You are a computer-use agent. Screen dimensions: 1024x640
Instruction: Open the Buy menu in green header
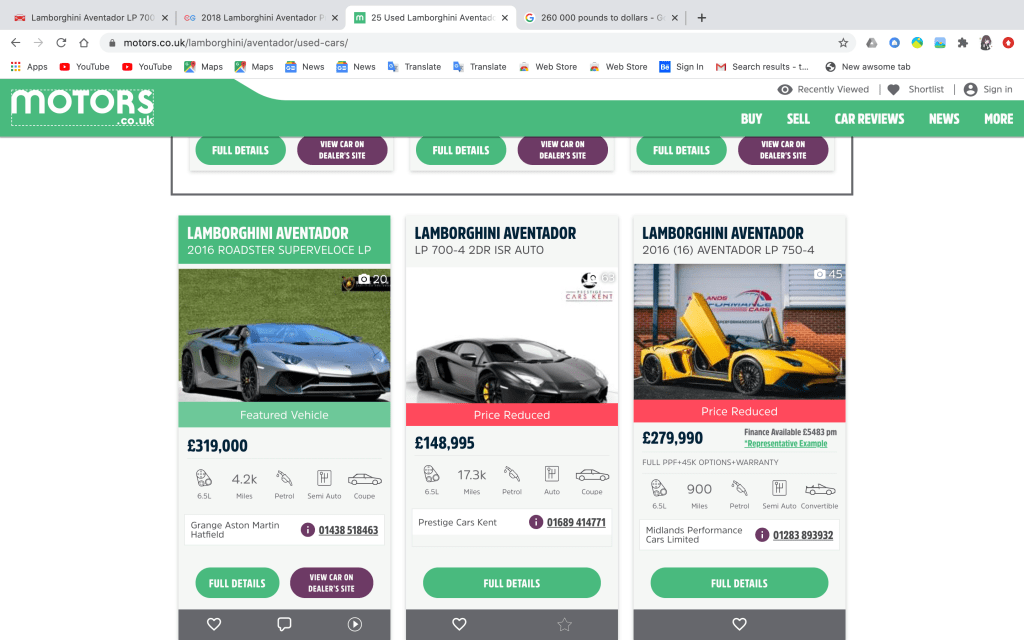[x=751, y=119]
